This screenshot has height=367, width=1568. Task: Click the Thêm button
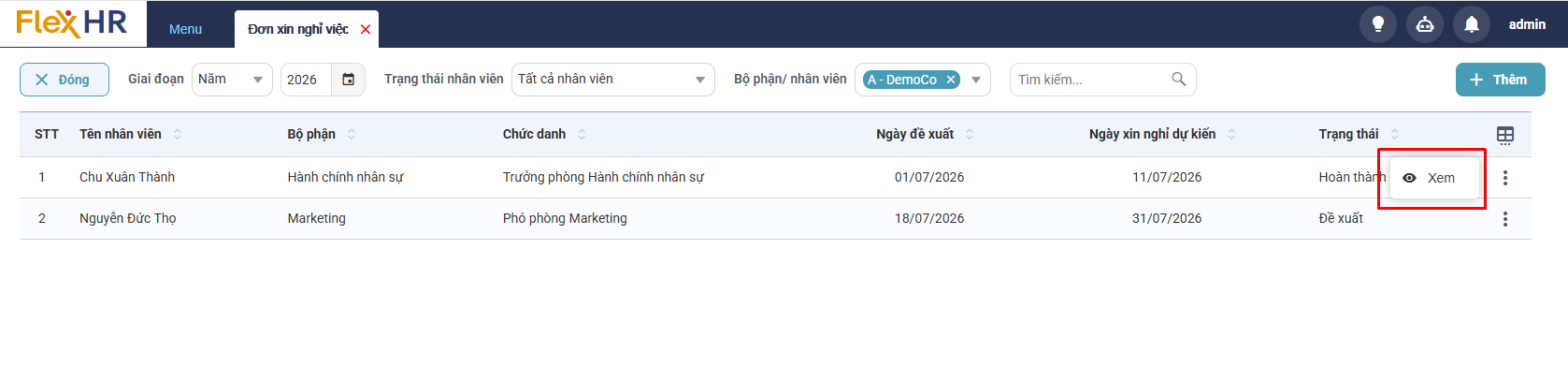pyautogui.click(x=1500, y=80)
